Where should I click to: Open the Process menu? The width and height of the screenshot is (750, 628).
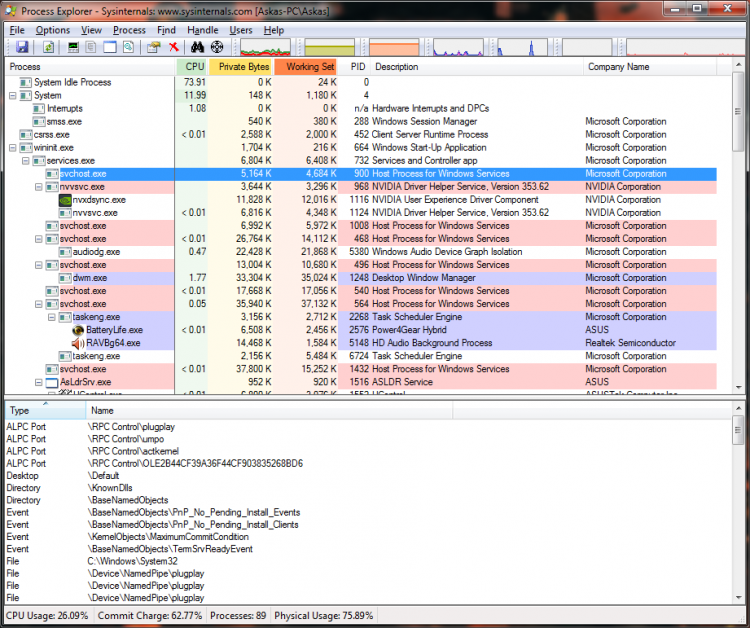(x=129, y=30)
